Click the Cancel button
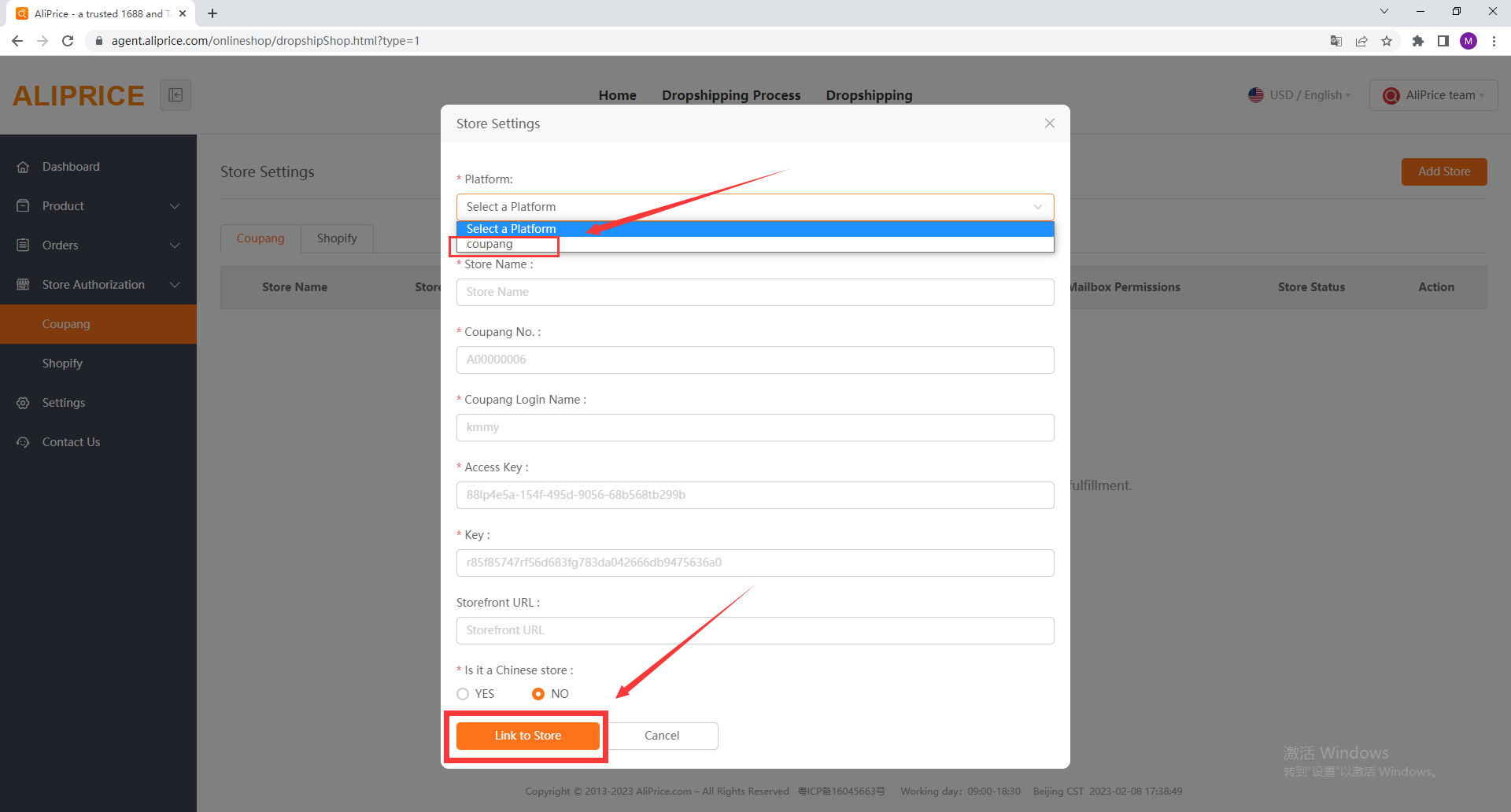Viewport: 1511px width, 812px height. click(x=662, y=736)
